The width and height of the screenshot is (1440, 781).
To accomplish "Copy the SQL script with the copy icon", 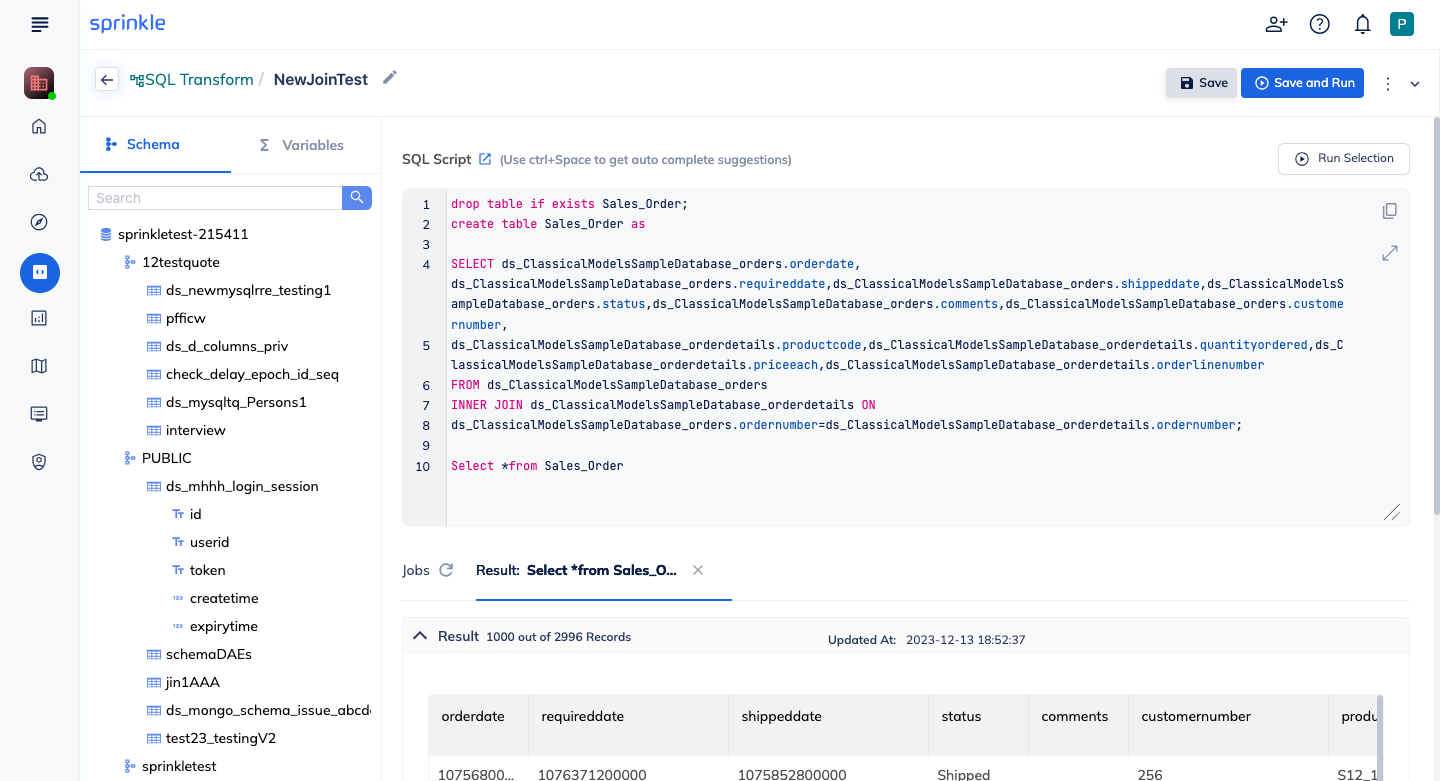I will pyautogui.click(x=1389, y=211).
